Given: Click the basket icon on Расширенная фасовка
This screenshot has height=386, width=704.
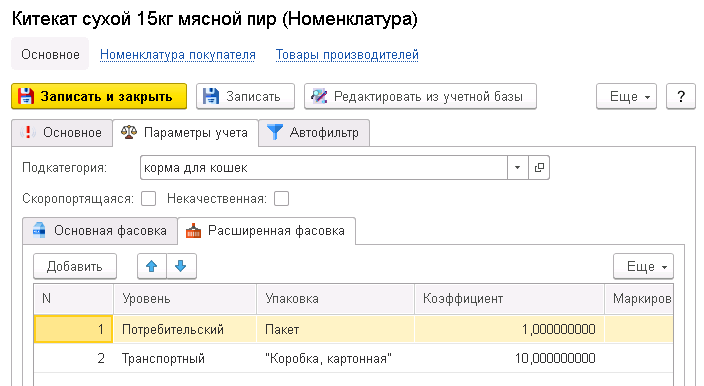Looking at the screenshot, I should [194, 230].
